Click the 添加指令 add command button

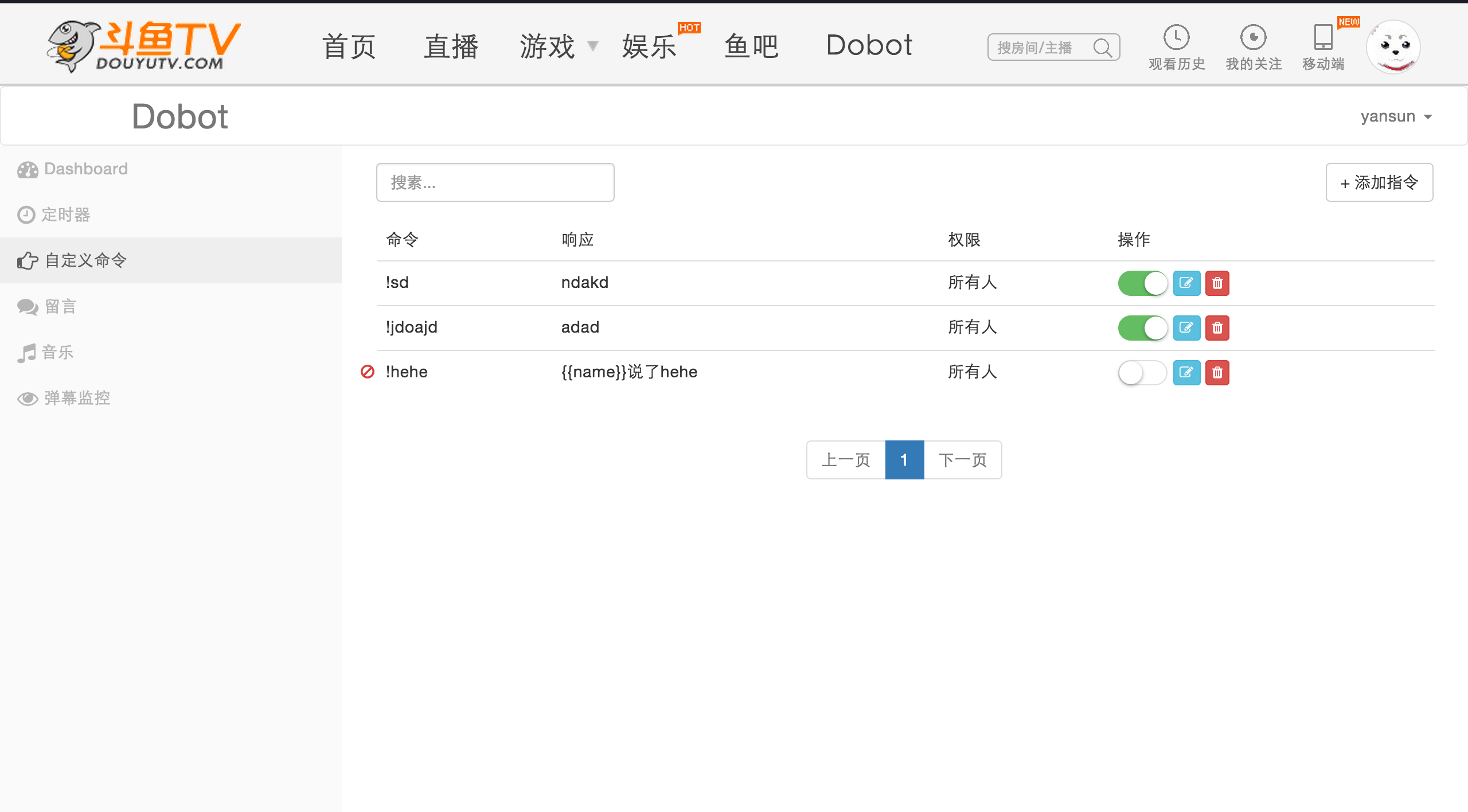click(x=1379, y=182)
